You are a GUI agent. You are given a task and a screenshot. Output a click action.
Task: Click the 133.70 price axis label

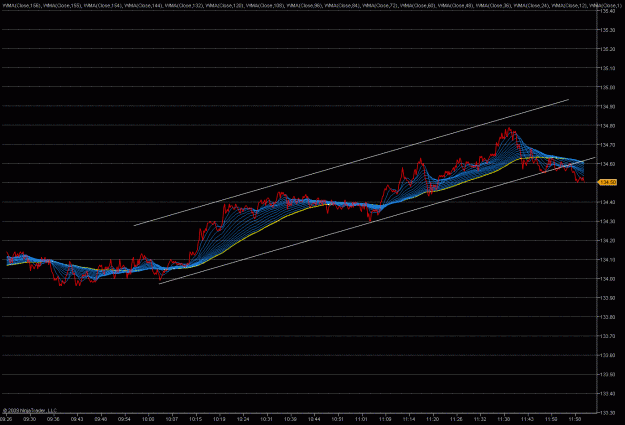tap(607, 336)
